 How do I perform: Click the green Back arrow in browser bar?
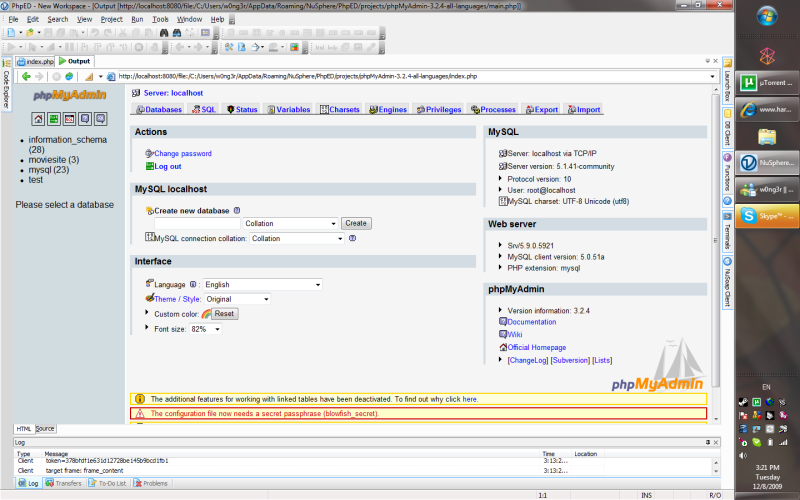pos(26,77)
